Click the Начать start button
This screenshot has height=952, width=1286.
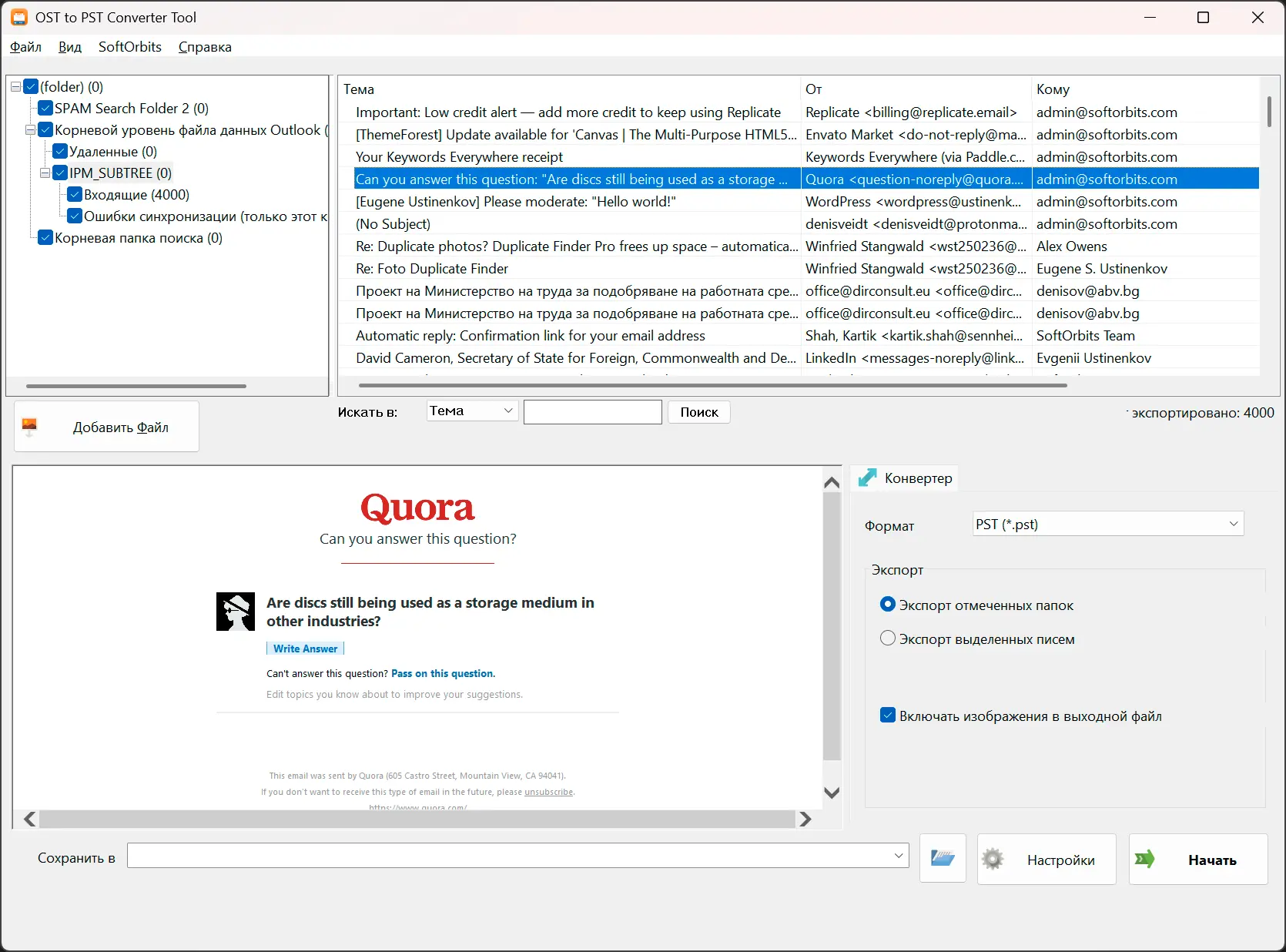pyautogui.click(x=1198, y=859)
